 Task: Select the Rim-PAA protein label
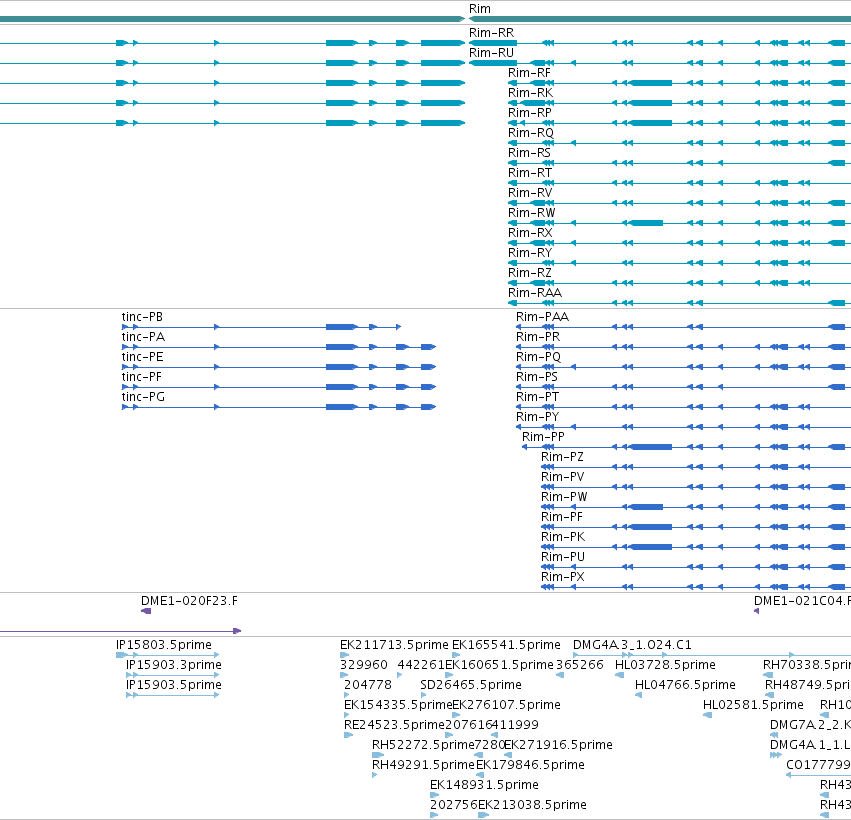542,317
